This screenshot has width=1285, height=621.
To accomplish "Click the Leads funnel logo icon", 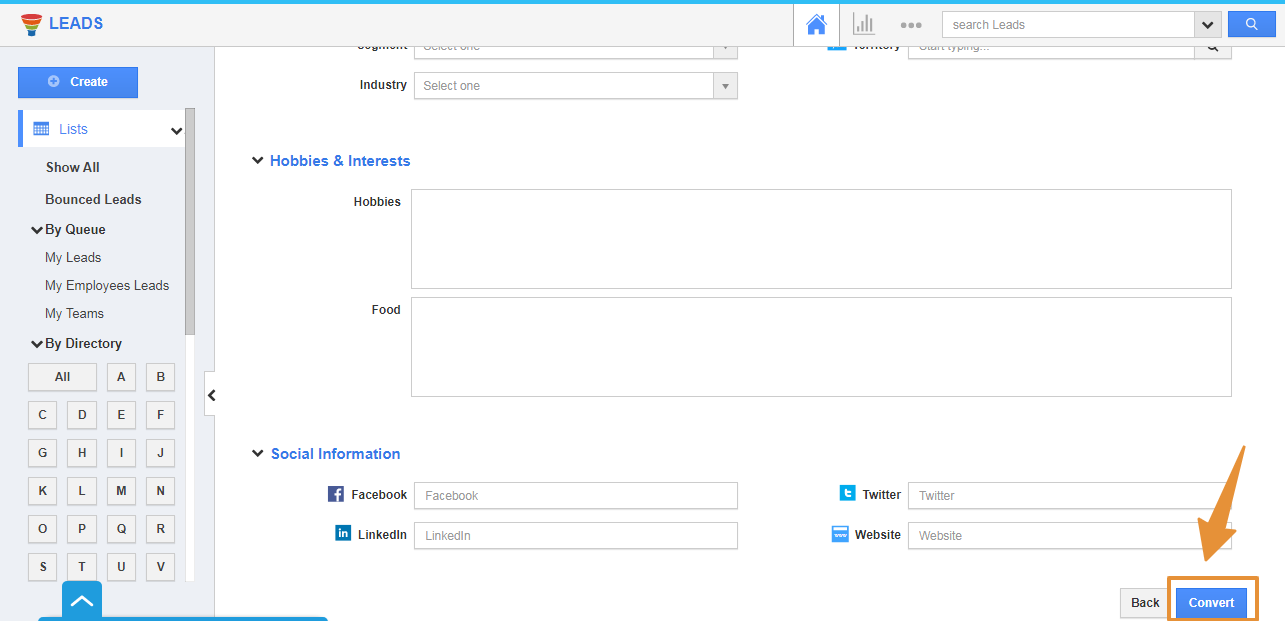I will (x=31, y=24).
